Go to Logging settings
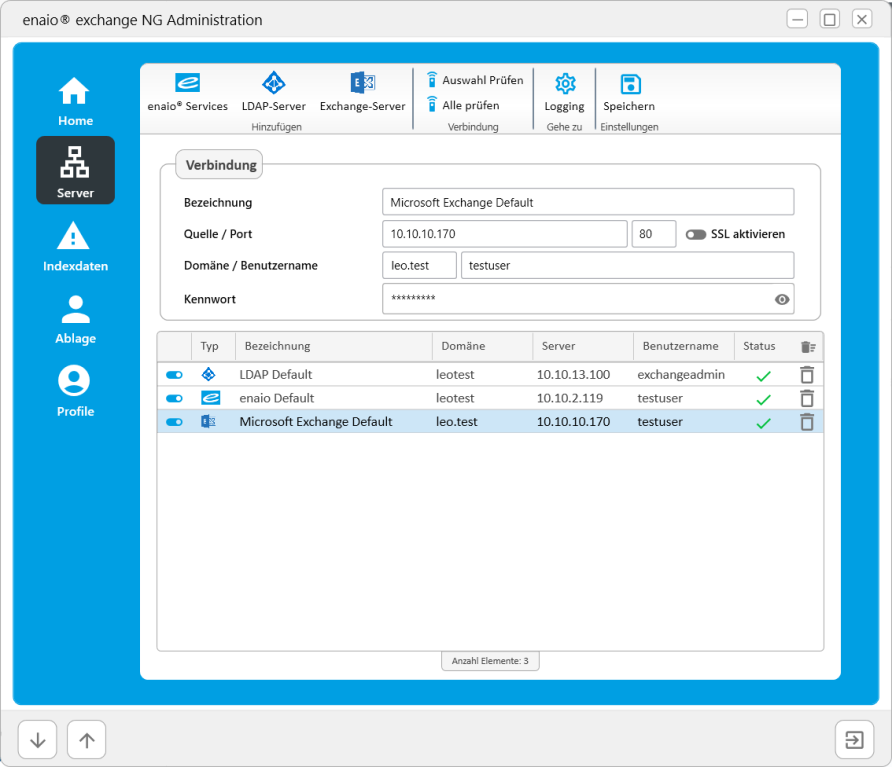Image resolution: width=892 pixels, height=767 pixels. pyautogui.click(x=564, y=93)
